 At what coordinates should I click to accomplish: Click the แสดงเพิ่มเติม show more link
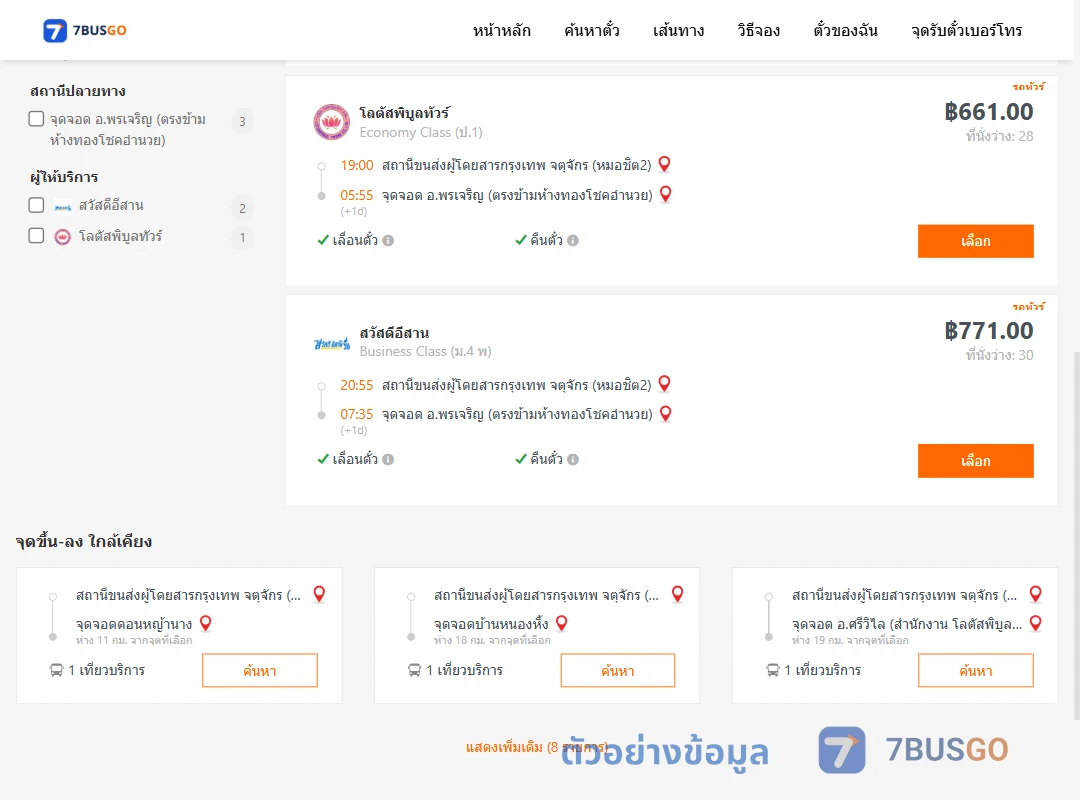(x=537, y=747)
